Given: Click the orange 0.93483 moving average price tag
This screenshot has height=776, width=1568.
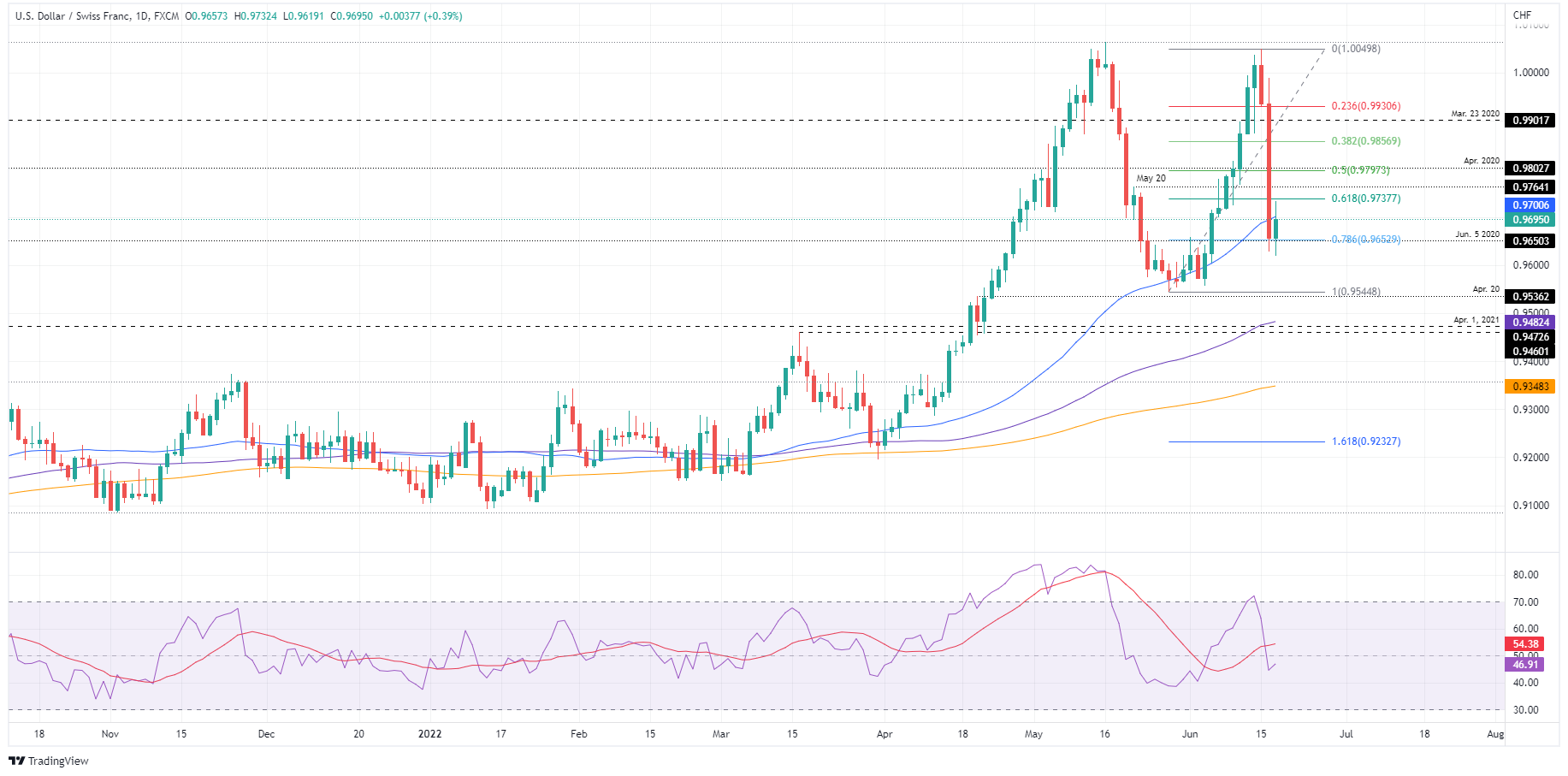Looking at the screenshot, I should 1530,387.
